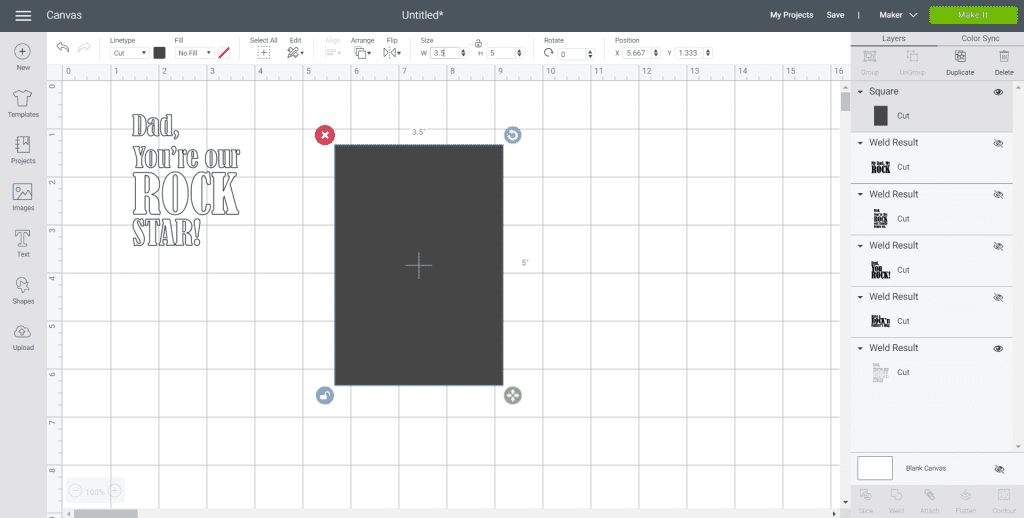Click the red delete handle on square
The width and height of the screenshot is (1024, 518).
[x=325, y=135]
